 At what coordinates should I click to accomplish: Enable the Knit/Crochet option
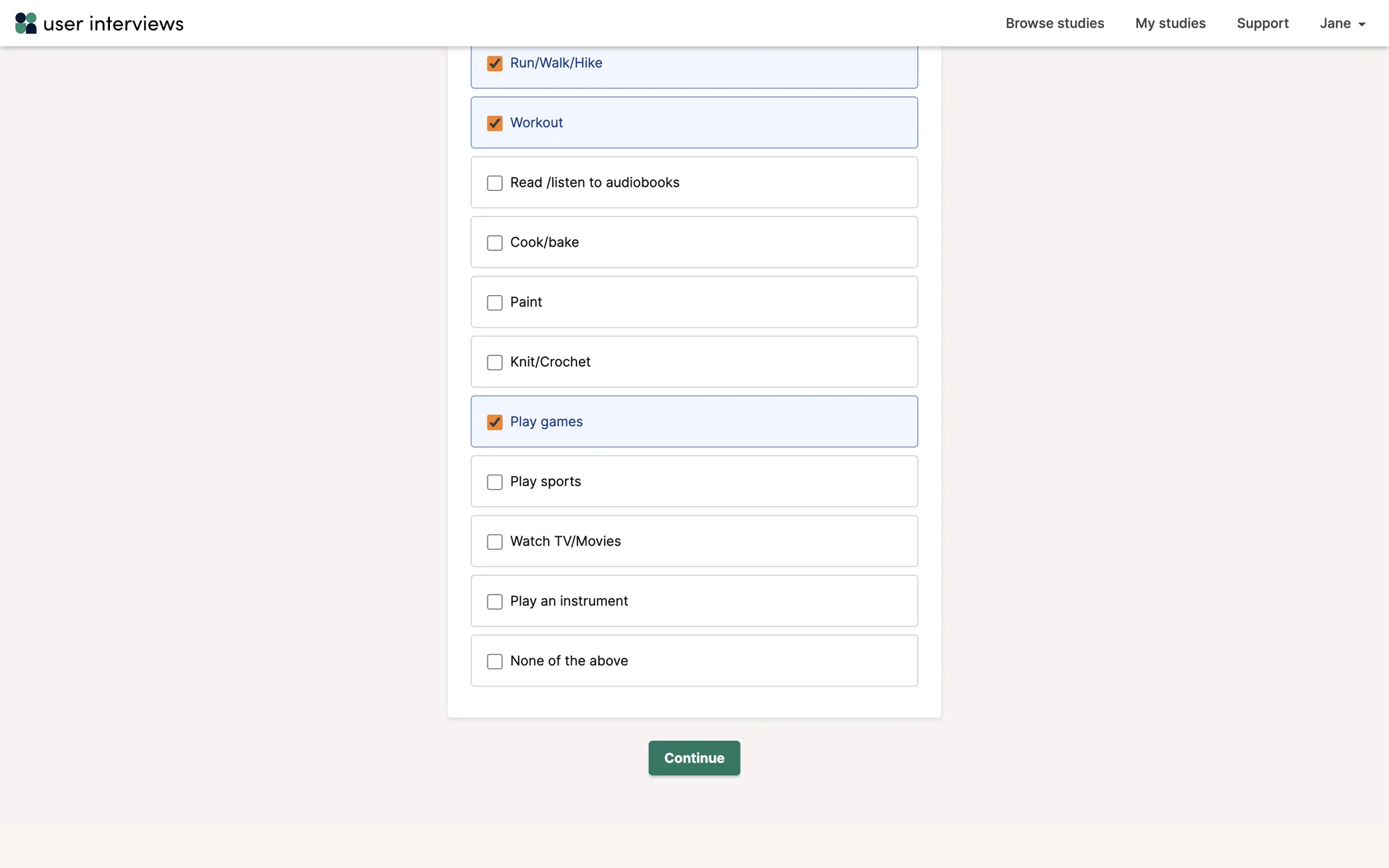pos(495,362)
